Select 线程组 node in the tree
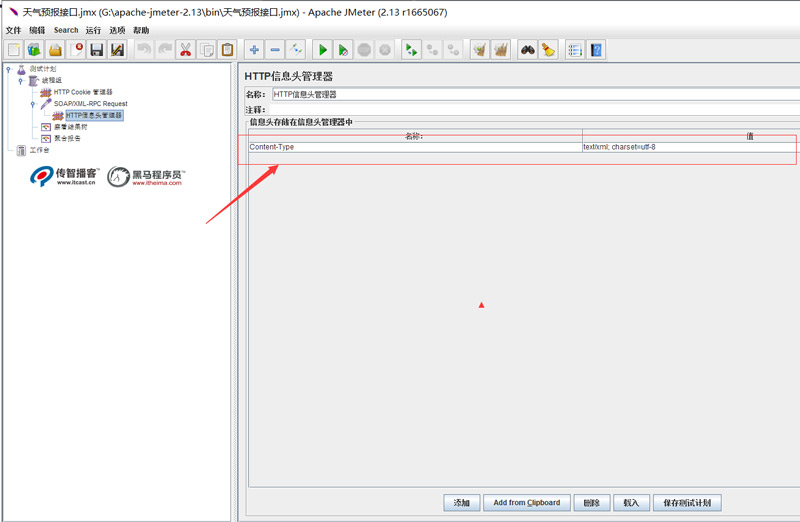 pyautogui.click(x=52, y=81)
